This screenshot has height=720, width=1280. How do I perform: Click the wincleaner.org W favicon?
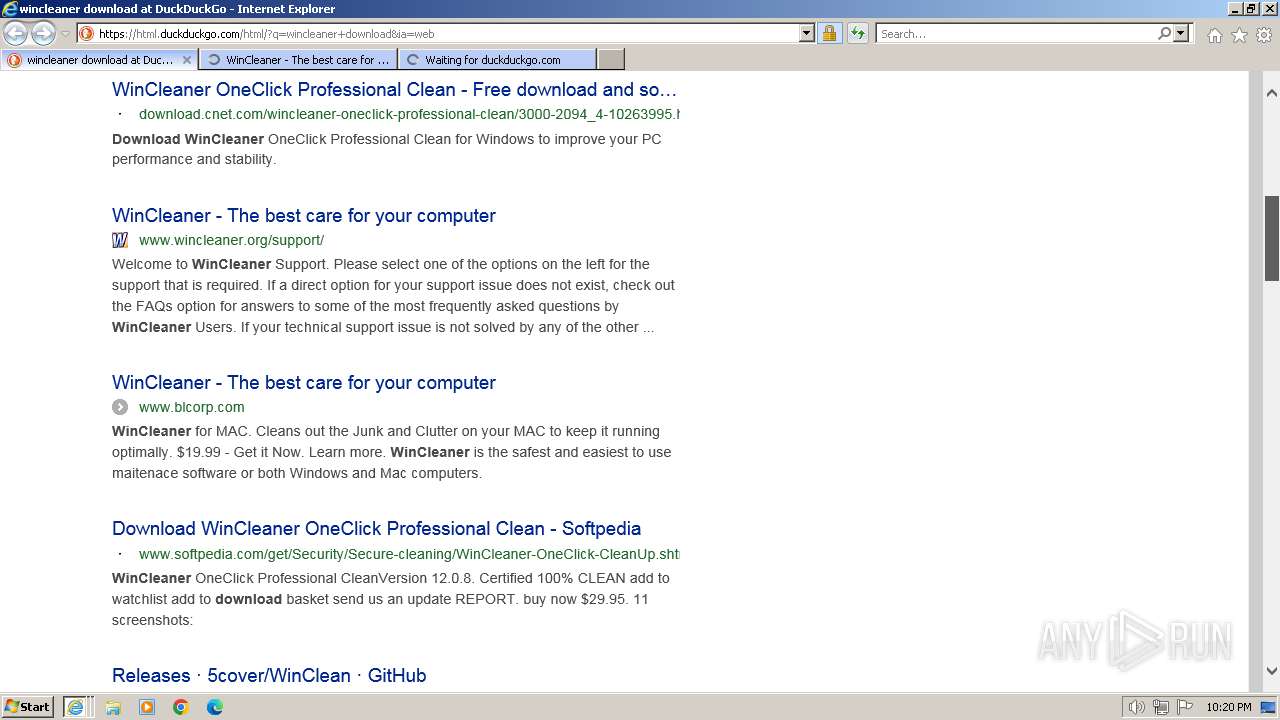120,240
